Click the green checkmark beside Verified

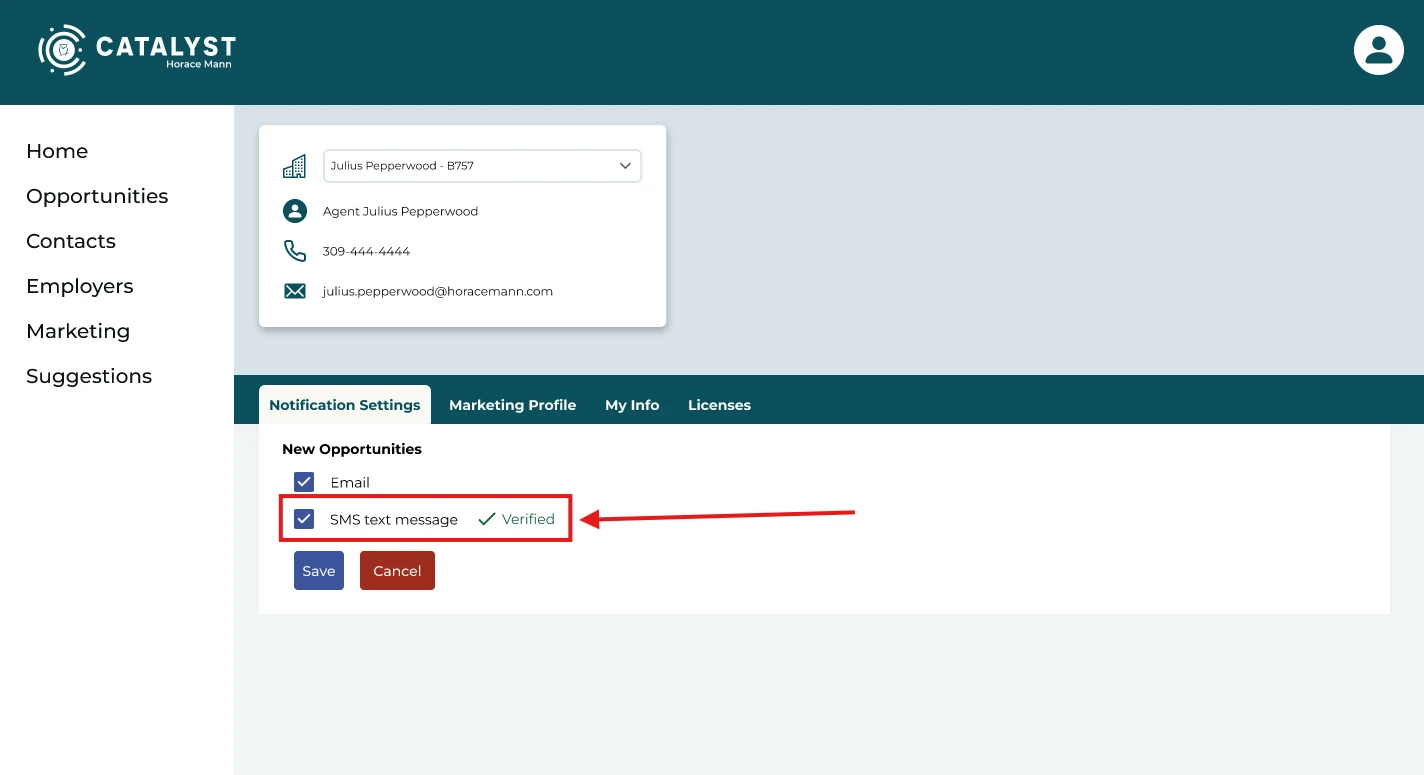487,518
